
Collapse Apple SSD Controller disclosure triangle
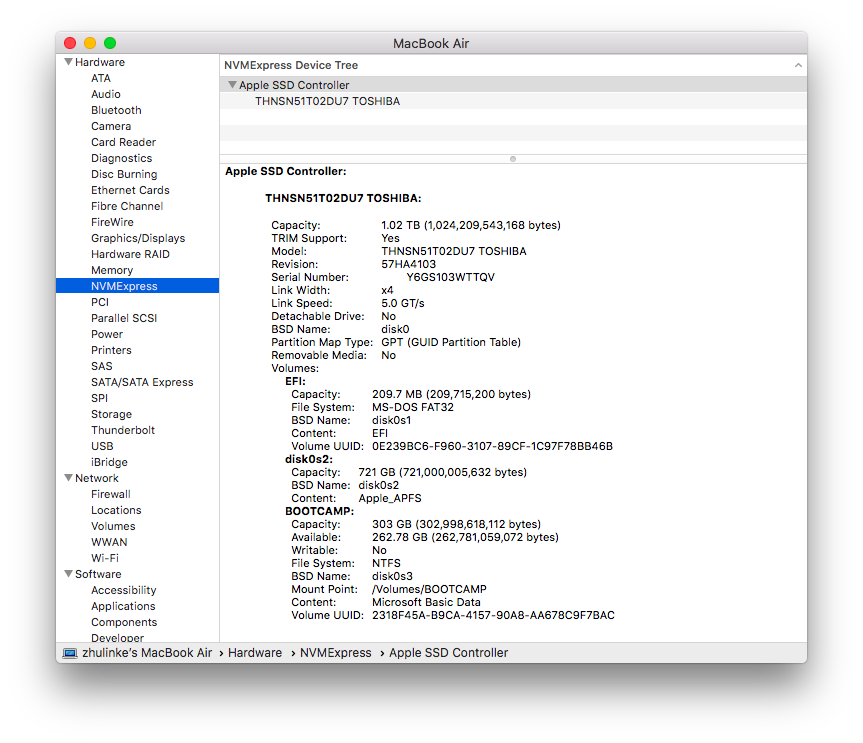[x=232, y=85]
